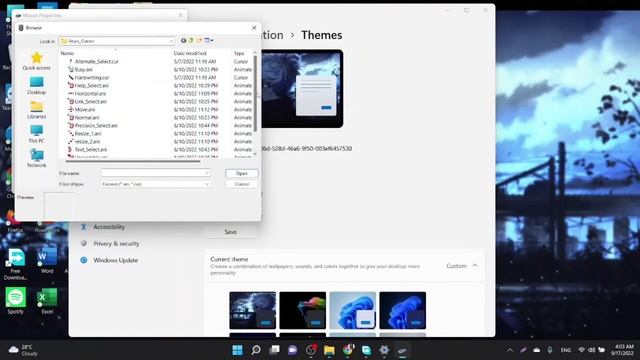Click Open button in Browse dialog
640x360 pixels.
(242, 173)
